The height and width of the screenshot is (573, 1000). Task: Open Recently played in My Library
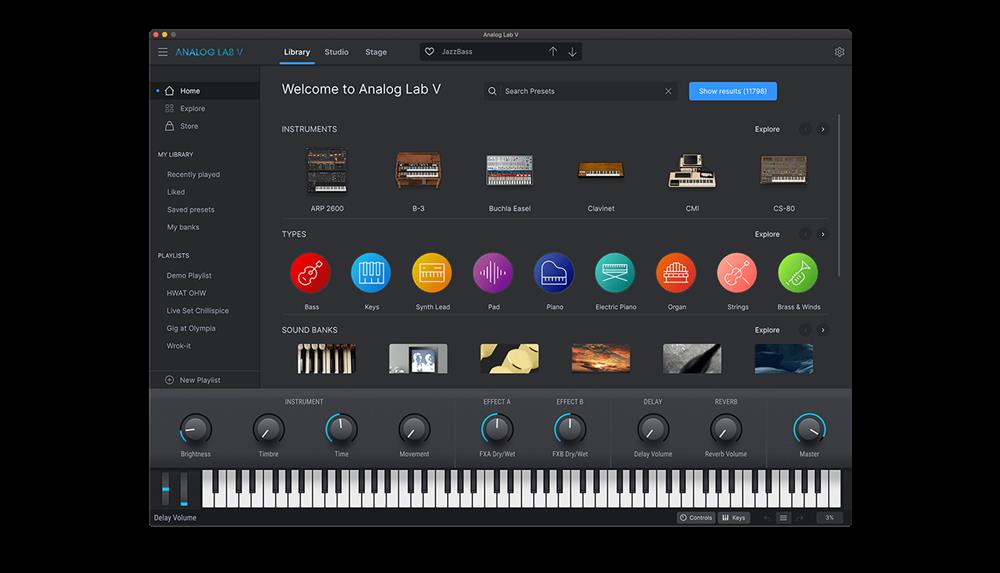(193, 174)
